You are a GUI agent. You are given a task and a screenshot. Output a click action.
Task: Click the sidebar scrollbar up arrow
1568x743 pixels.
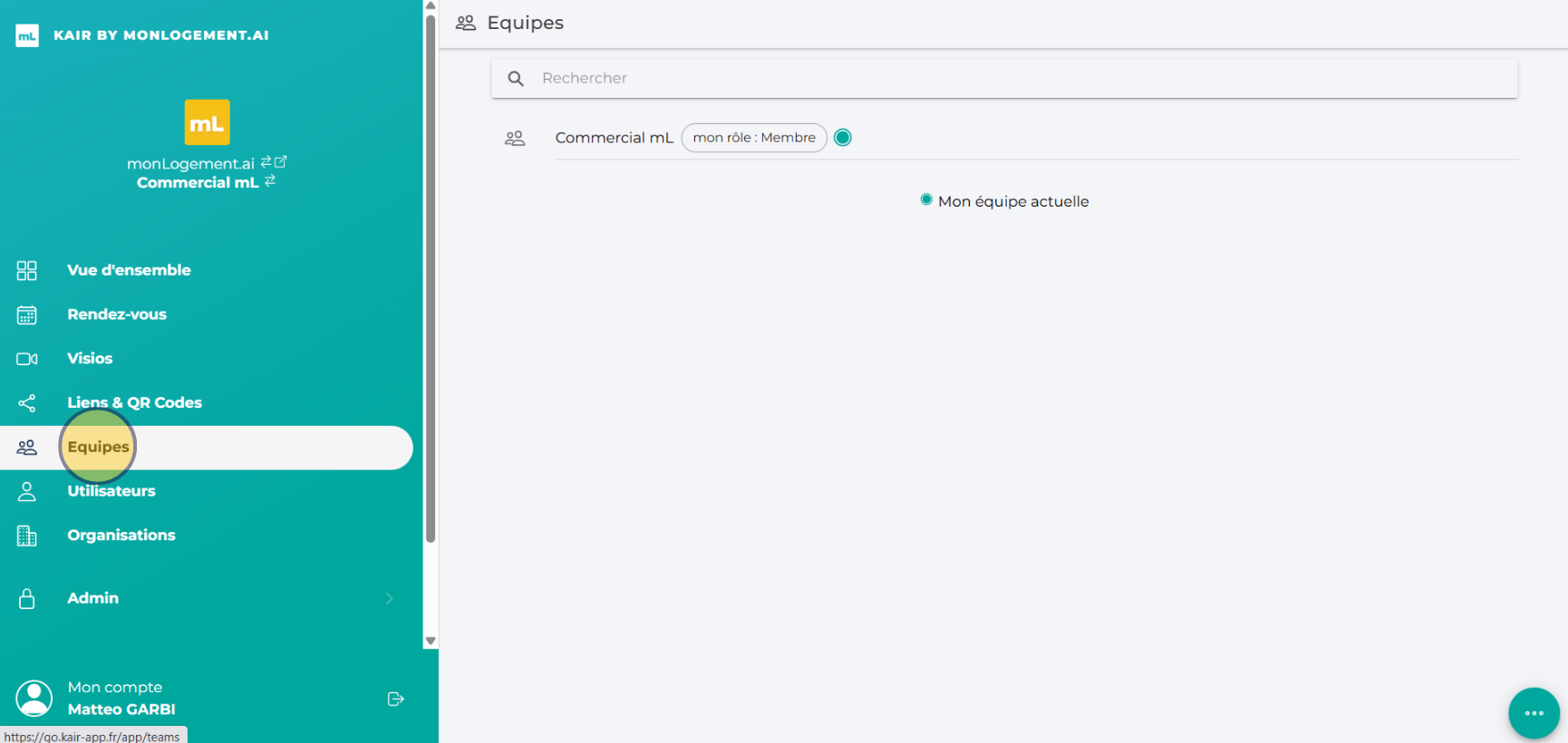click(431, 5)
